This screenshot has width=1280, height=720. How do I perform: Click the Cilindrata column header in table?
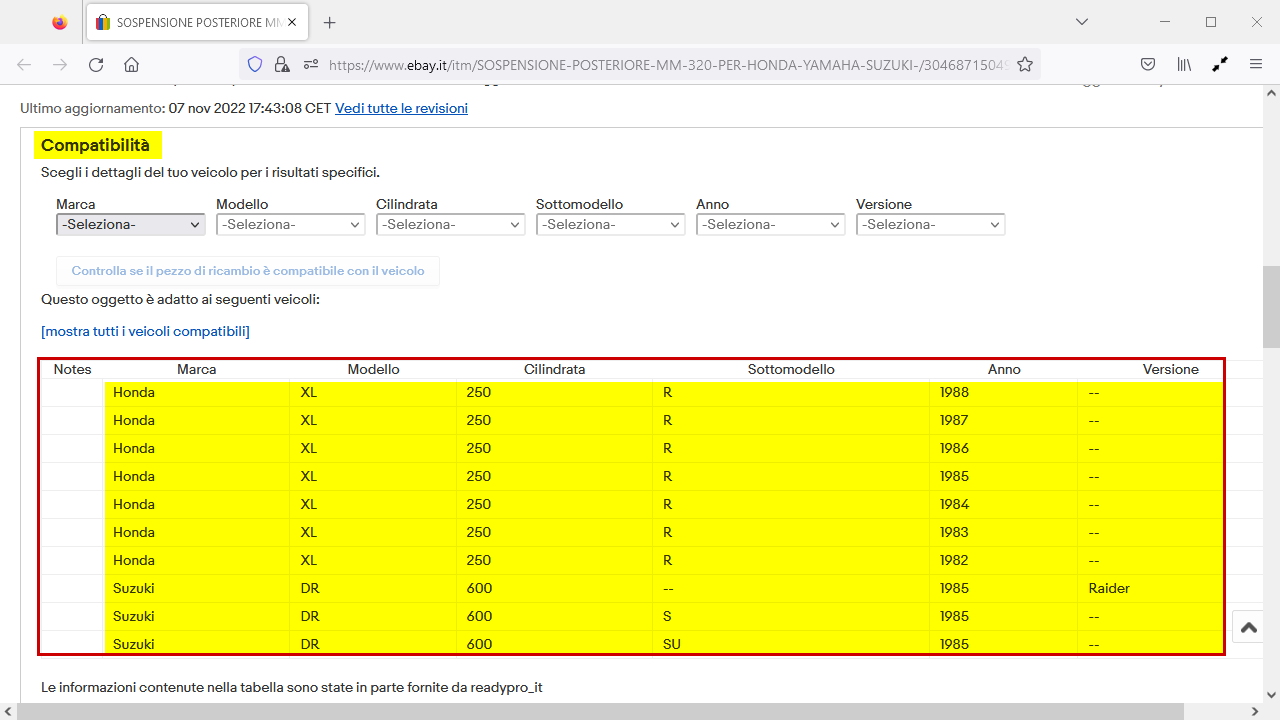(x=555, y=369)
